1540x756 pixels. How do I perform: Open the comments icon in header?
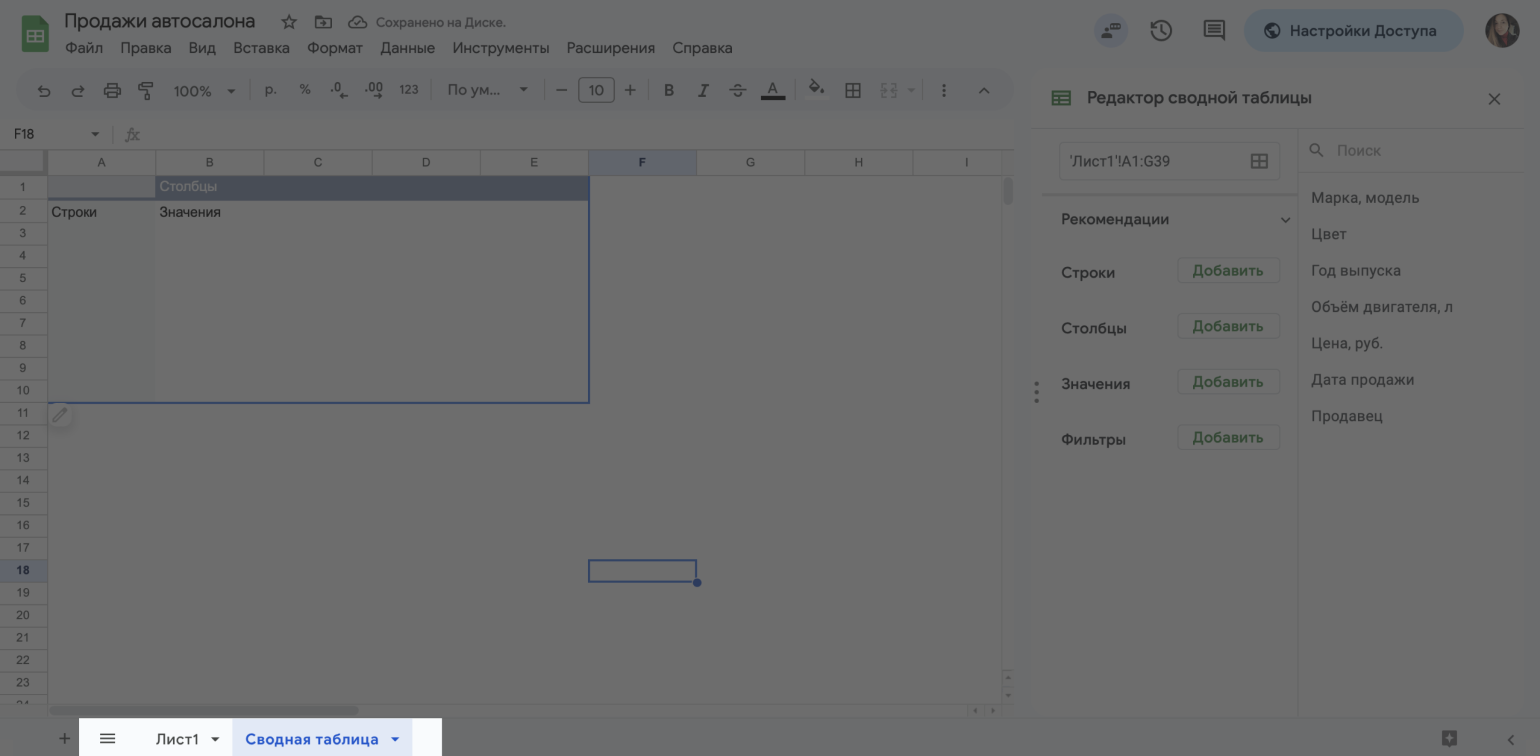coord(1214,31)
